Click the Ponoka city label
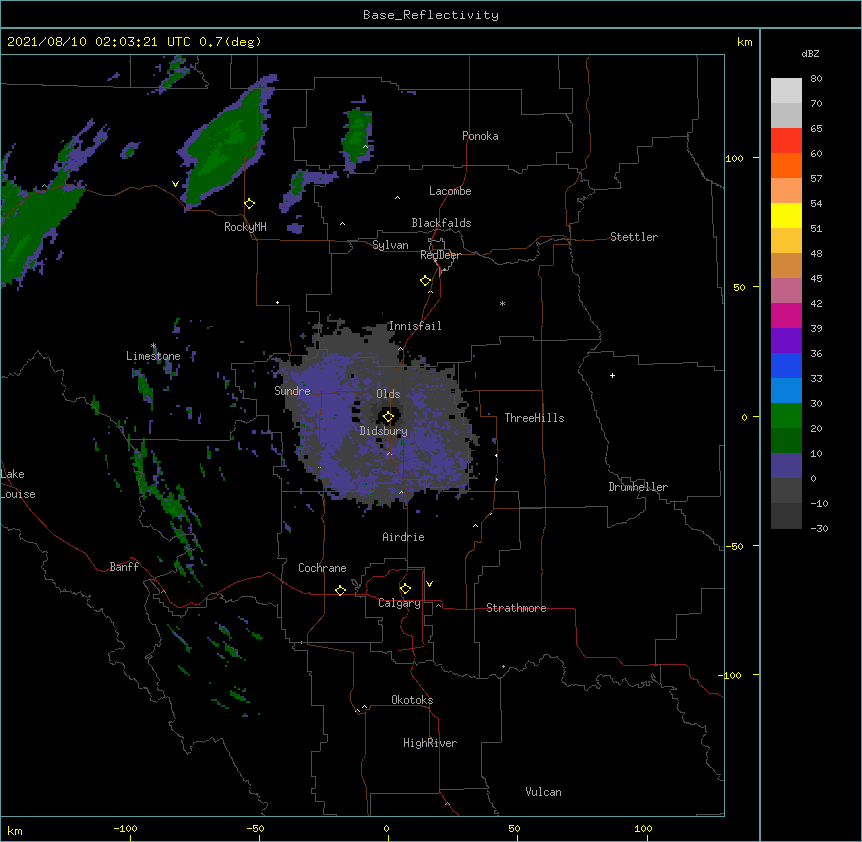Viewport: 862px width, 842px height. click(x=480, y=136)
